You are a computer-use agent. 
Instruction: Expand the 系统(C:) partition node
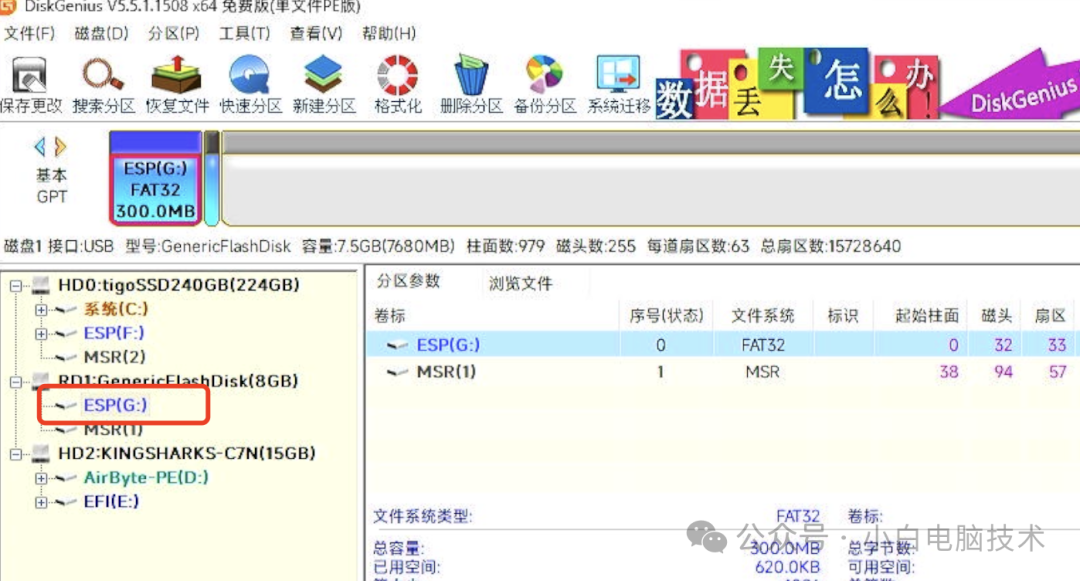(x=41, y=310)
